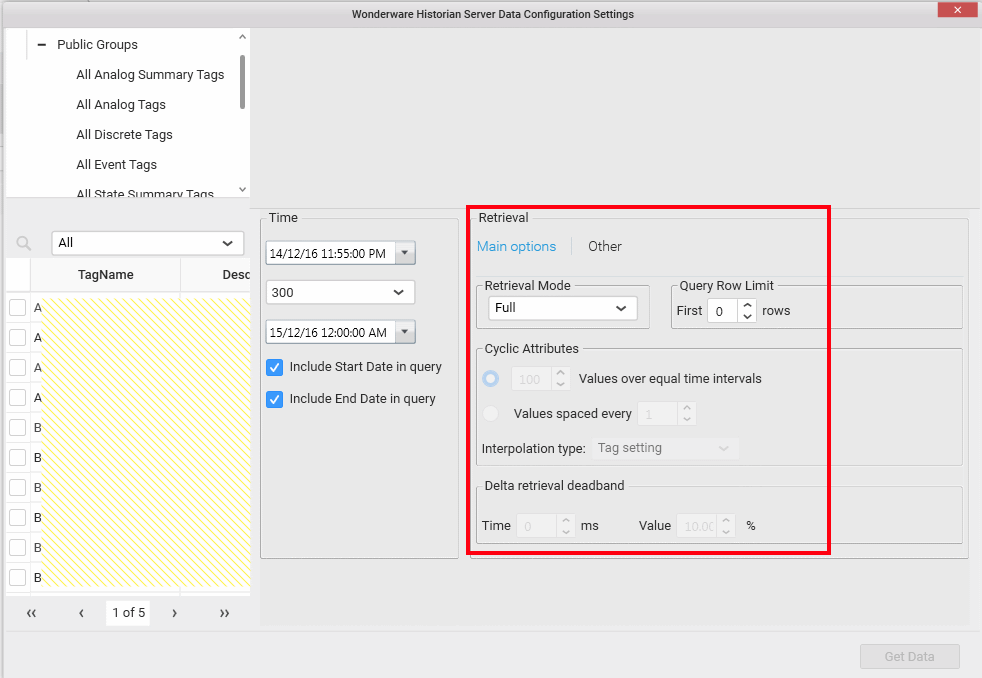Image resolution: width=982 pixels, height=678 pixels.
Task: Increase the cyclic count value of 100
Action: click(x=561, y=374)
